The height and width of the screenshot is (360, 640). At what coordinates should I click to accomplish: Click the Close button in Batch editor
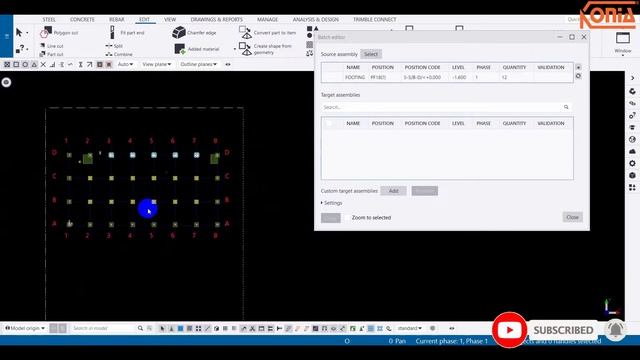coord(572,217)
